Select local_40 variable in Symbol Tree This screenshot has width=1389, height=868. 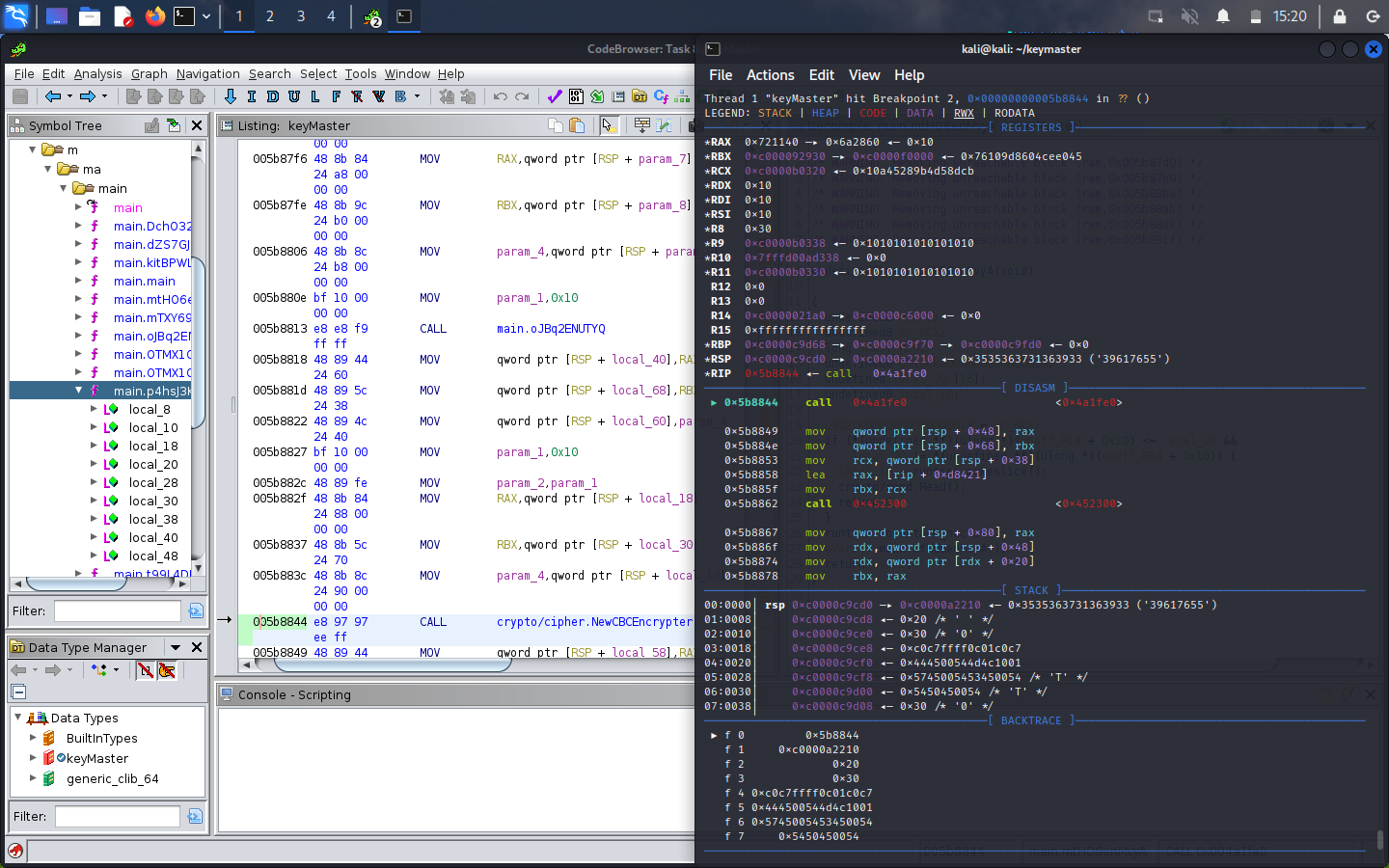coord(153,537)
